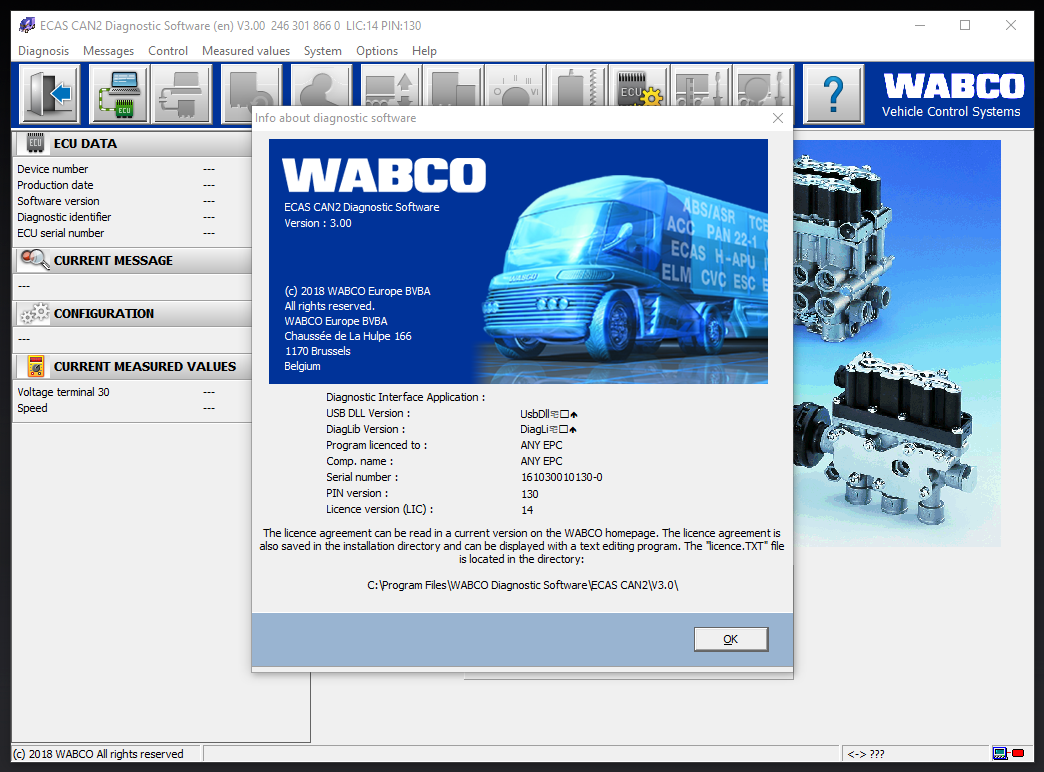The height and width of the screenshot is (772, 1044).
Task: Click the PIN version value 130
Action: point(529,494)
